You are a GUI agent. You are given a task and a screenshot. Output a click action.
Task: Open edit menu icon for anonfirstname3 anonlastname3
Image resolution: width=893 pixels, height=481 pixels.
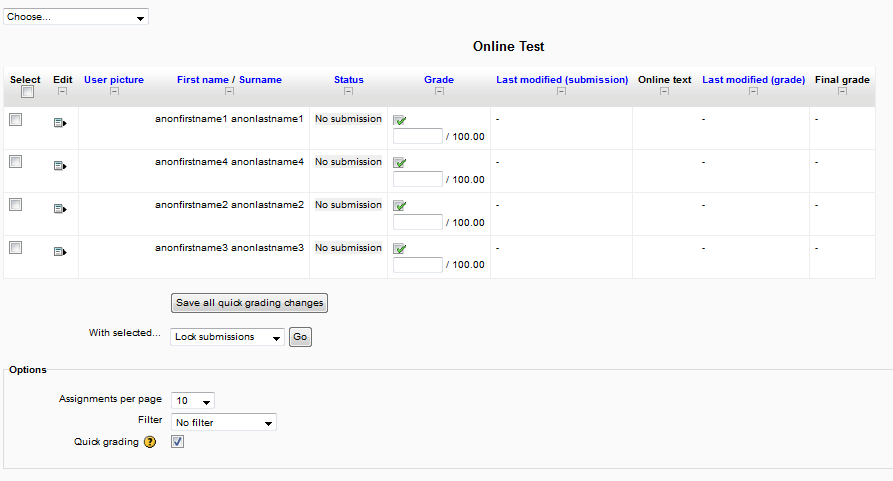click(x=60, y=251)
